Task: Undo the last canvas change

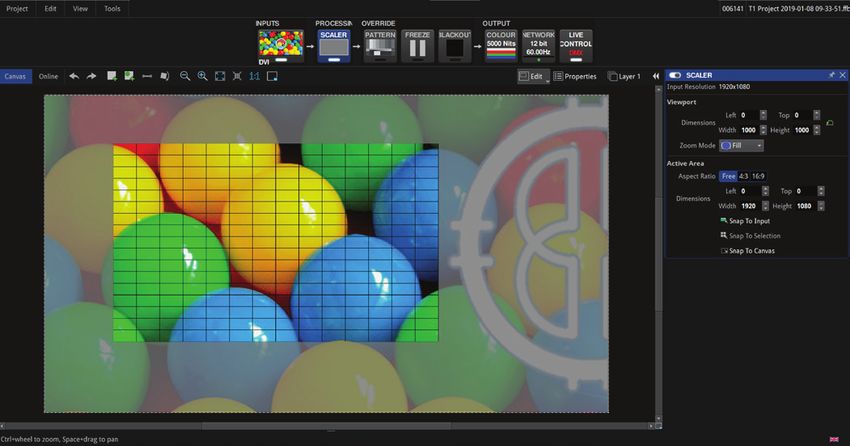Action: click(74, 76)
